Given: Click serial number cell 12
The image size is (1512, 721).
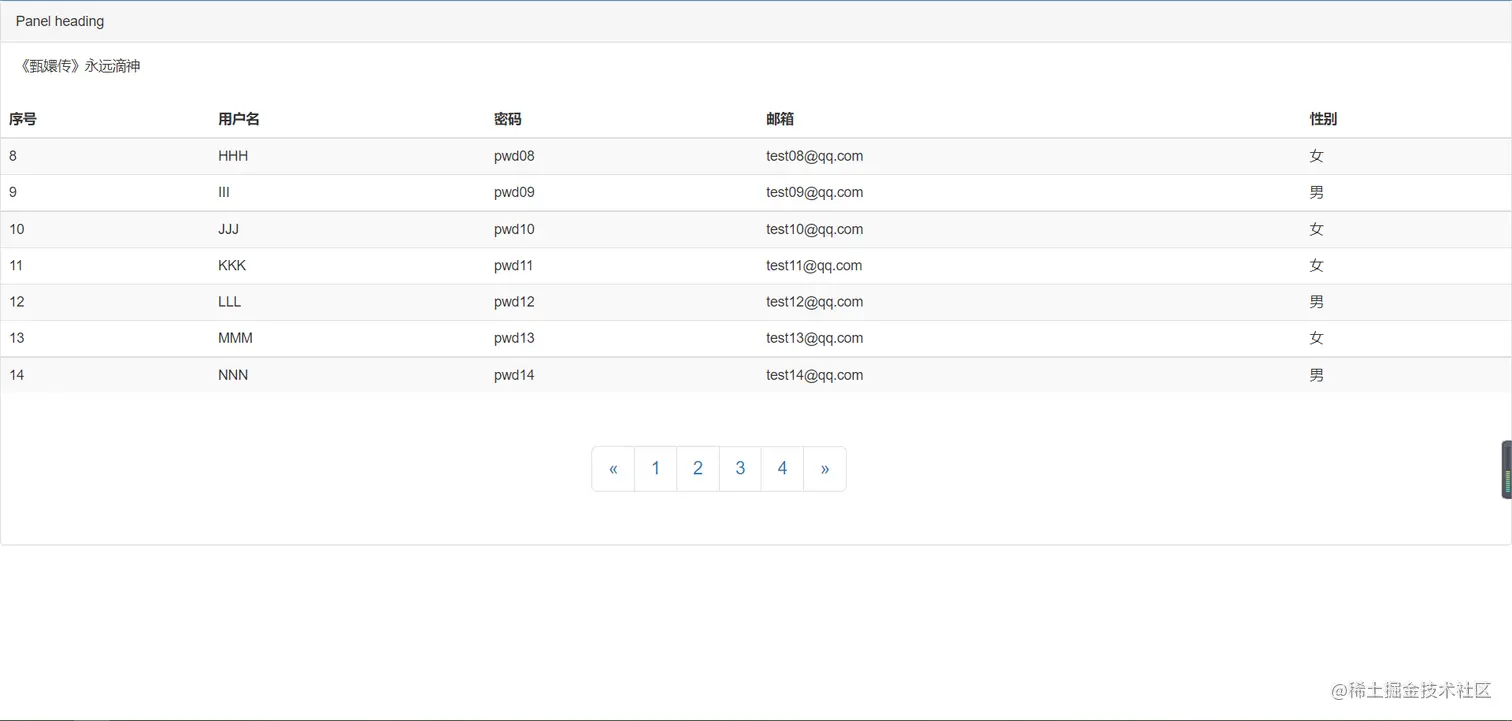Looking at the screenshot, I should tap(17, 301).
